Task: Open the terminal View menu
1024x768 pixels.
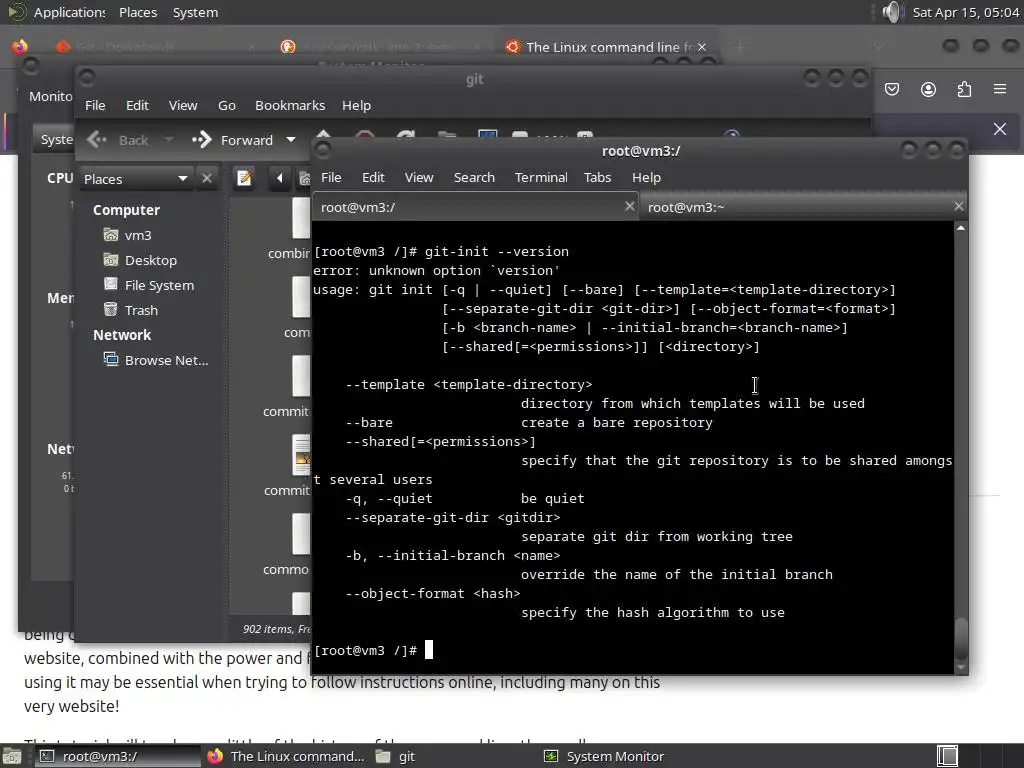Action: 419,177
